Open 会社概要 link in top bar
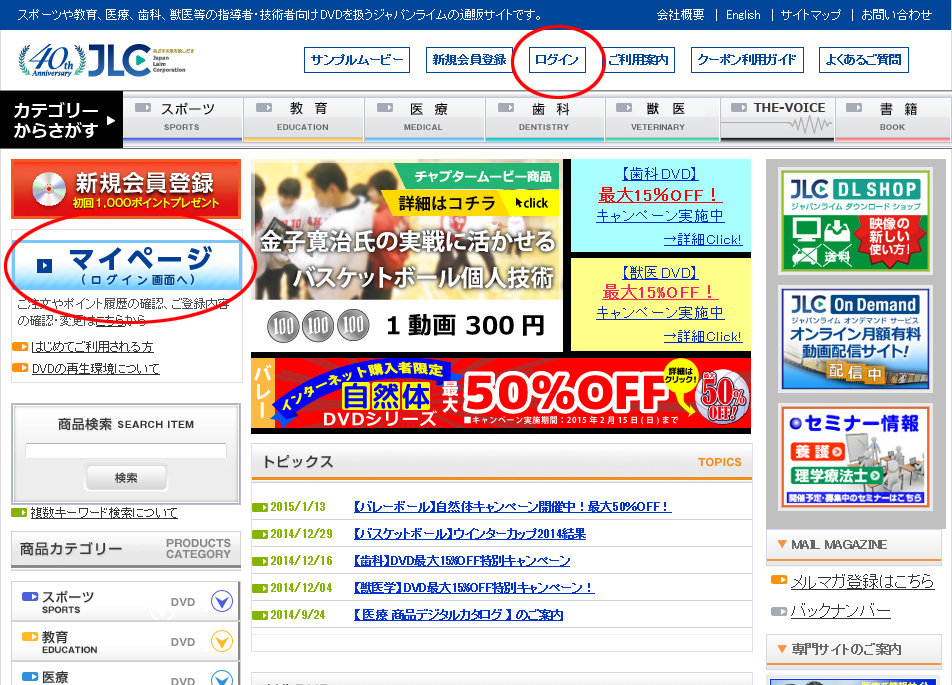Viewport: 952px width, 685px height. pyautogui.click(x=680, y=15)
